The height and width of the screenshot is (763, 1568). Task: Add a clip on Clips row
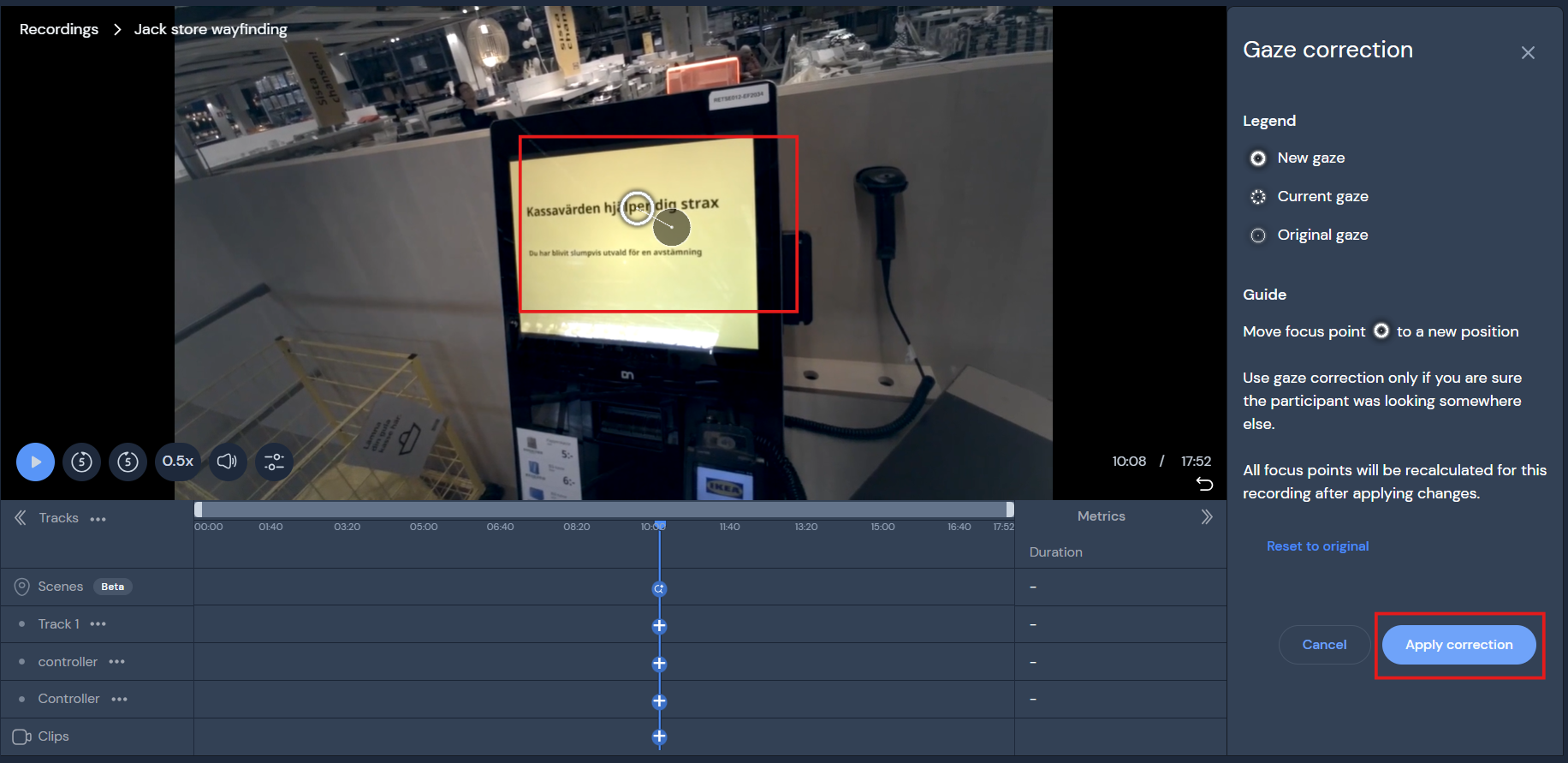click(659, 736)
